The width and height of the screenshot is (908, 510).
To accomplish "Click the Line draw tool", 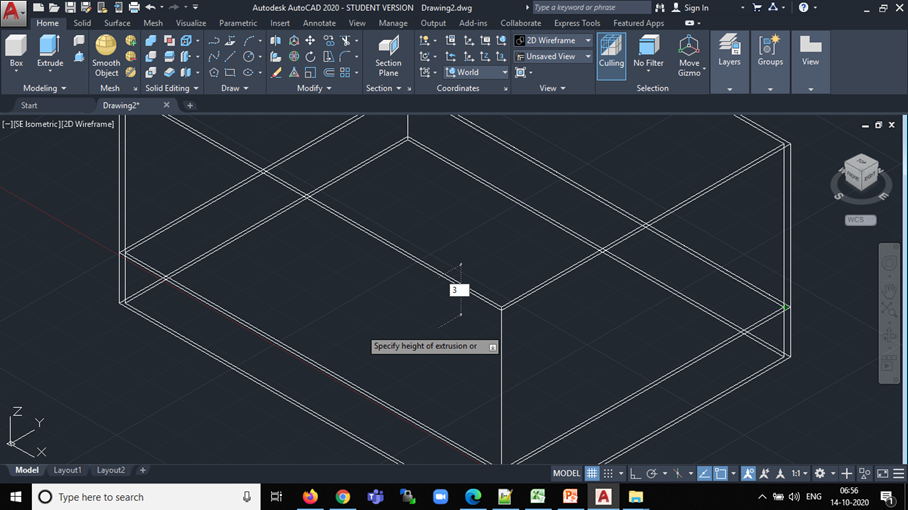I will [230, 56].
